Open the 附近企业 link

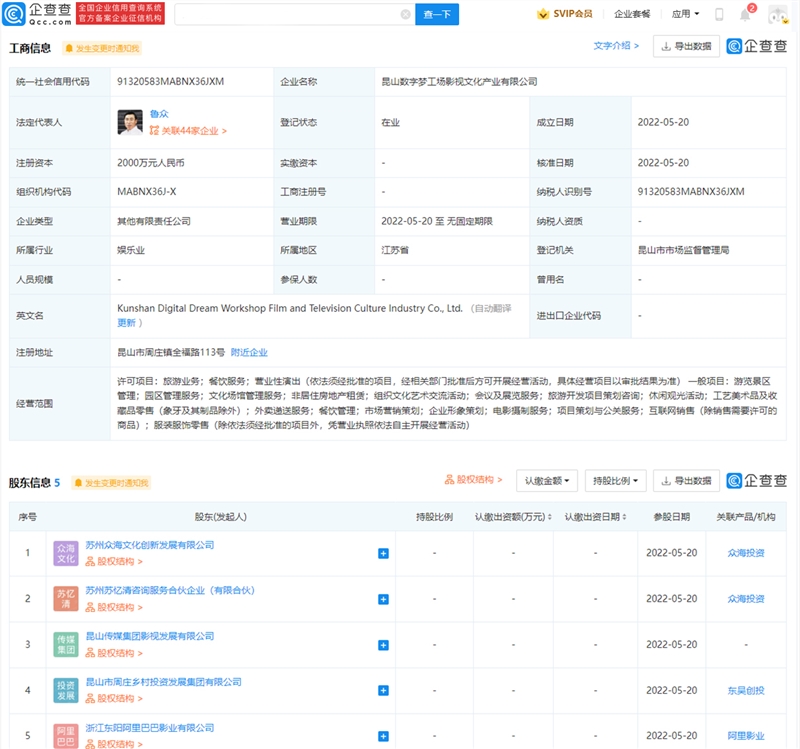pyautogui.click(x=249, y=353)
